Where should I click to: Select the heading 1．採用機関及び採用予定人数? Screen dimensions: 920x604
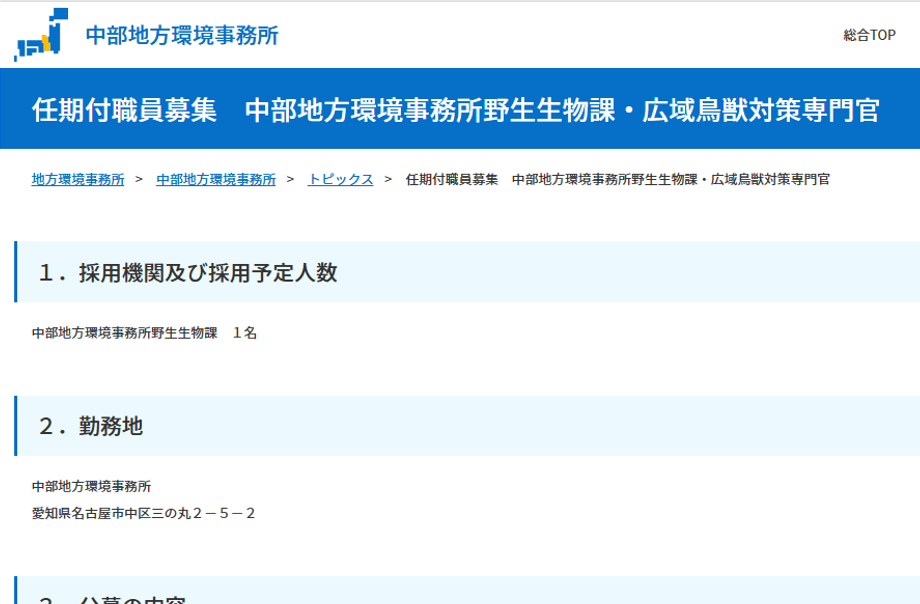[x=188, y=273]
